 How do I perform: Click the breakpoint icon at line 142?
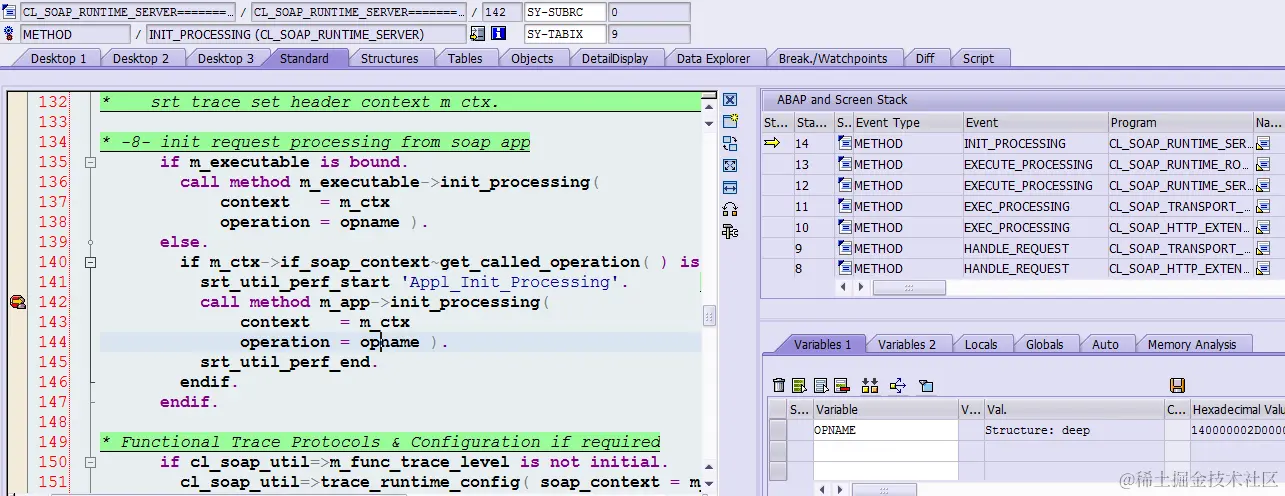coord(17,302)
